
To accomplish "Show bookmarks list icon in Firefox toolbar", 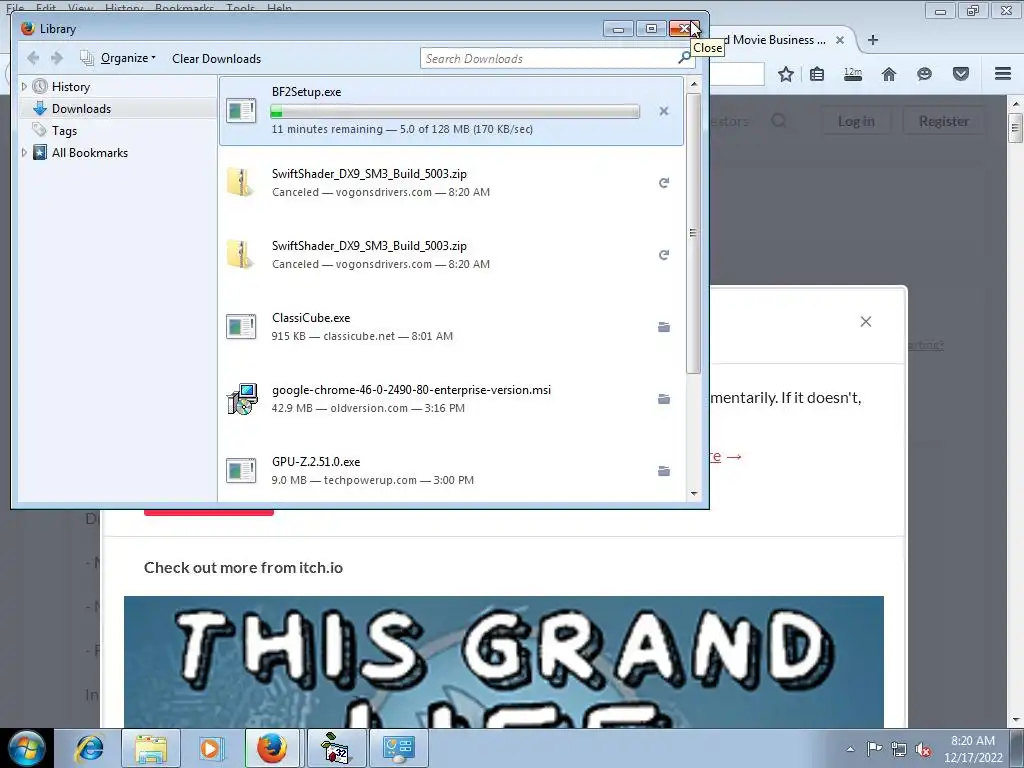I will pos(817,74).
